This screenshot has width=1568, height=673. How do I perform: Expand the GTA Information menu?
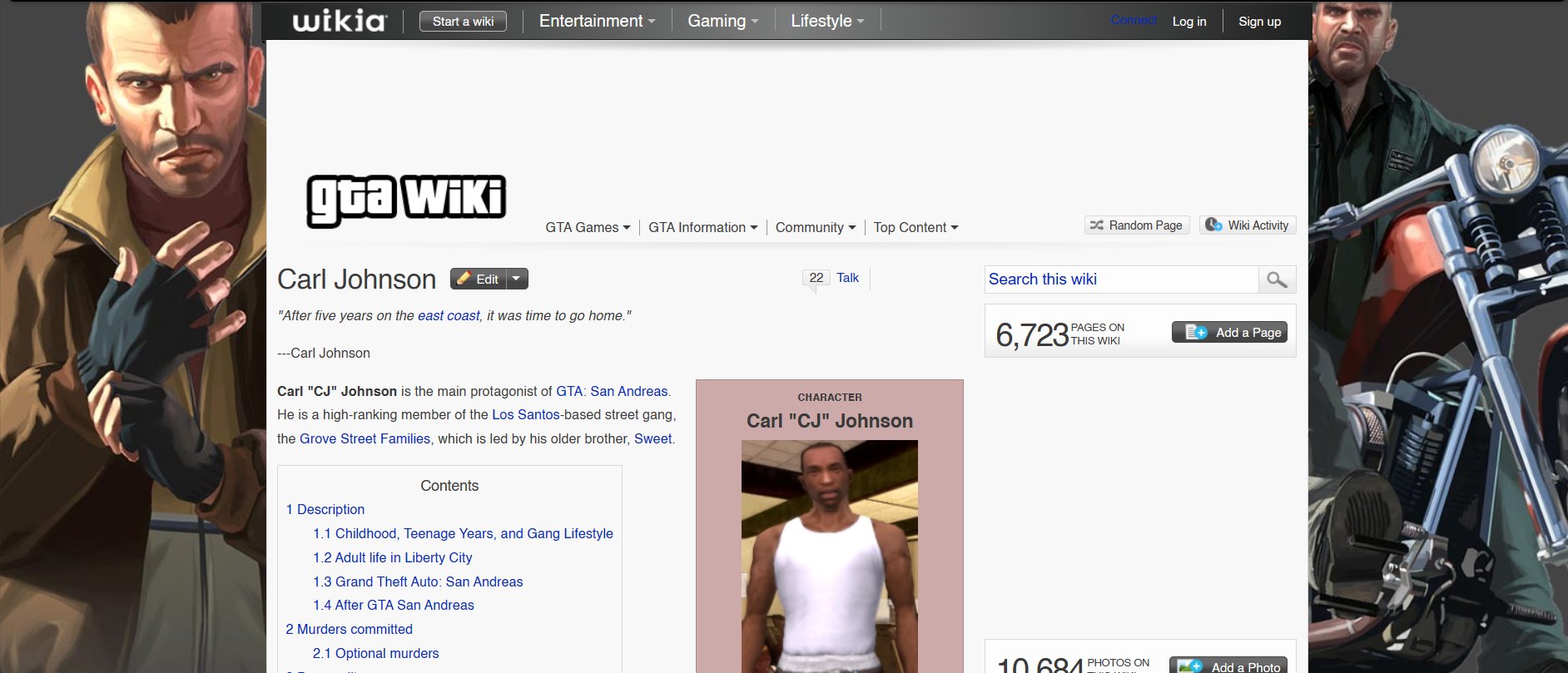(x=702, y=227)
